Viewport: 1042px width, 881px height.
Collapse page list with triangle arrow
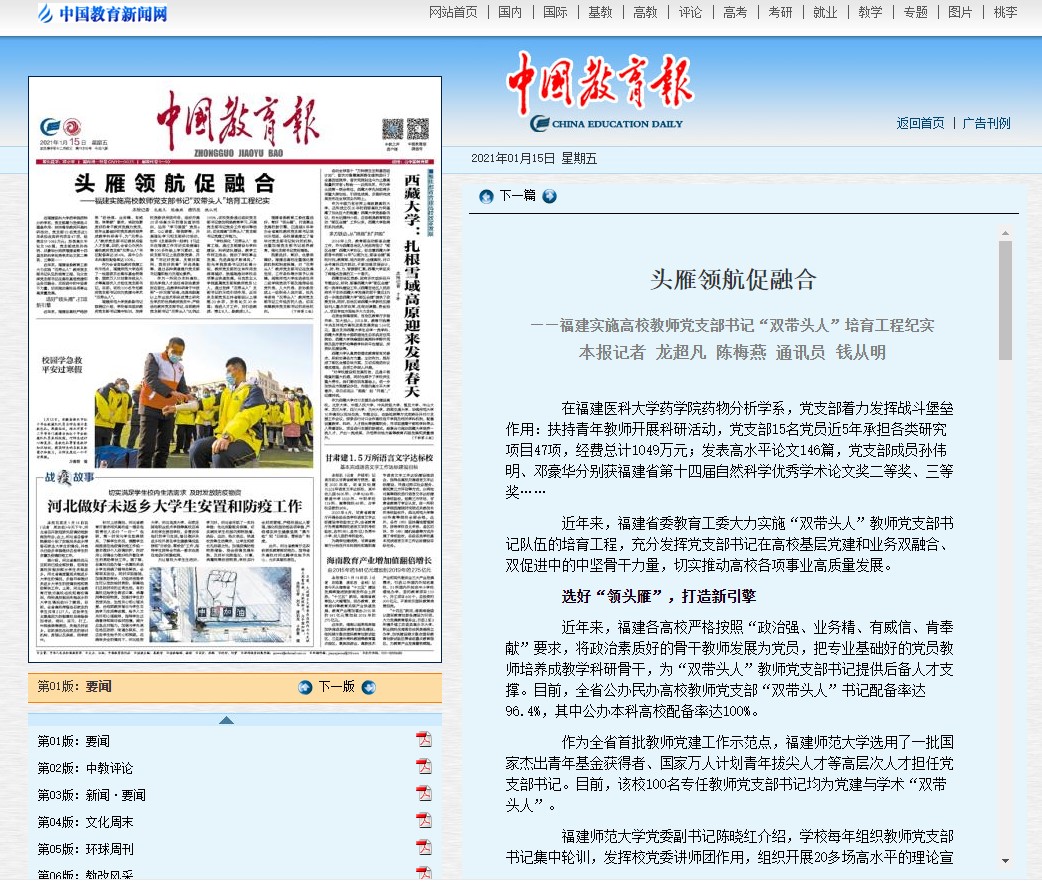point(226,720)
